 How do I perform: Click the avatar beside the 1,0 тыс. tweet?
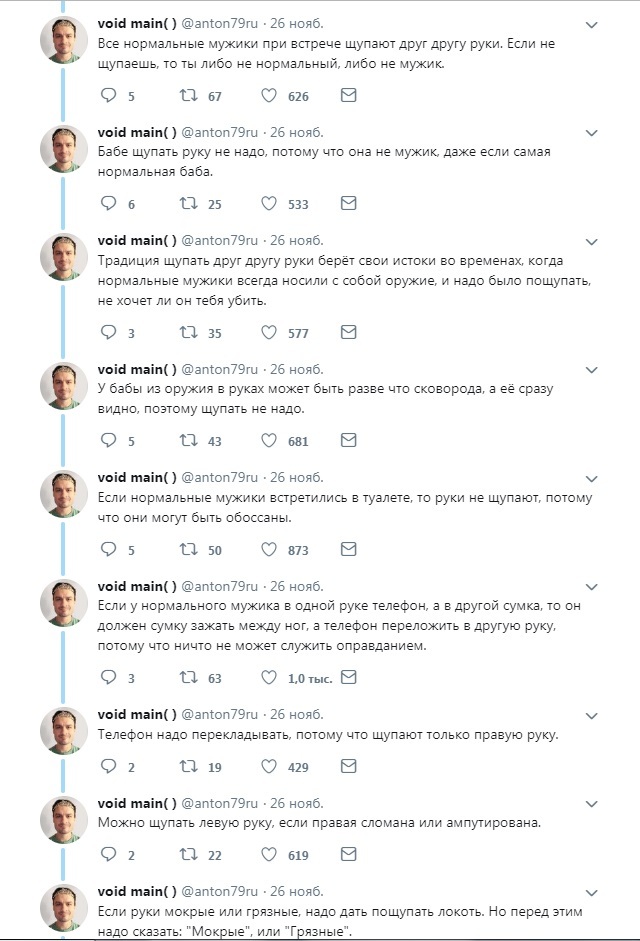[x=64, y=603]
